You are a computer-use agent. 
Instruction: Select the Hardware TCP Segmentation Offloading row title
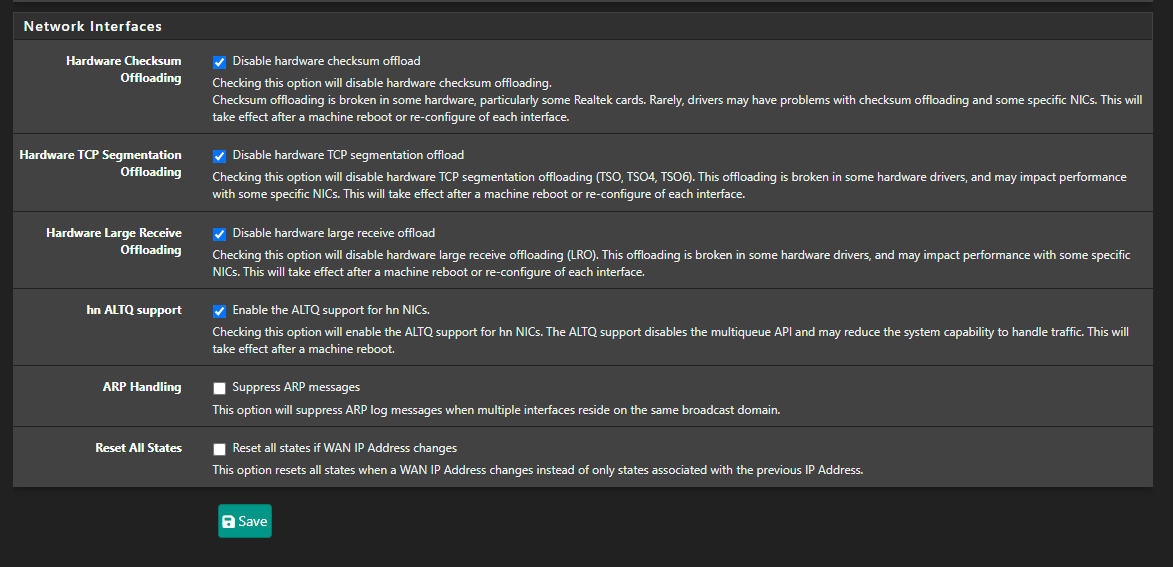[x=100, y=164]
